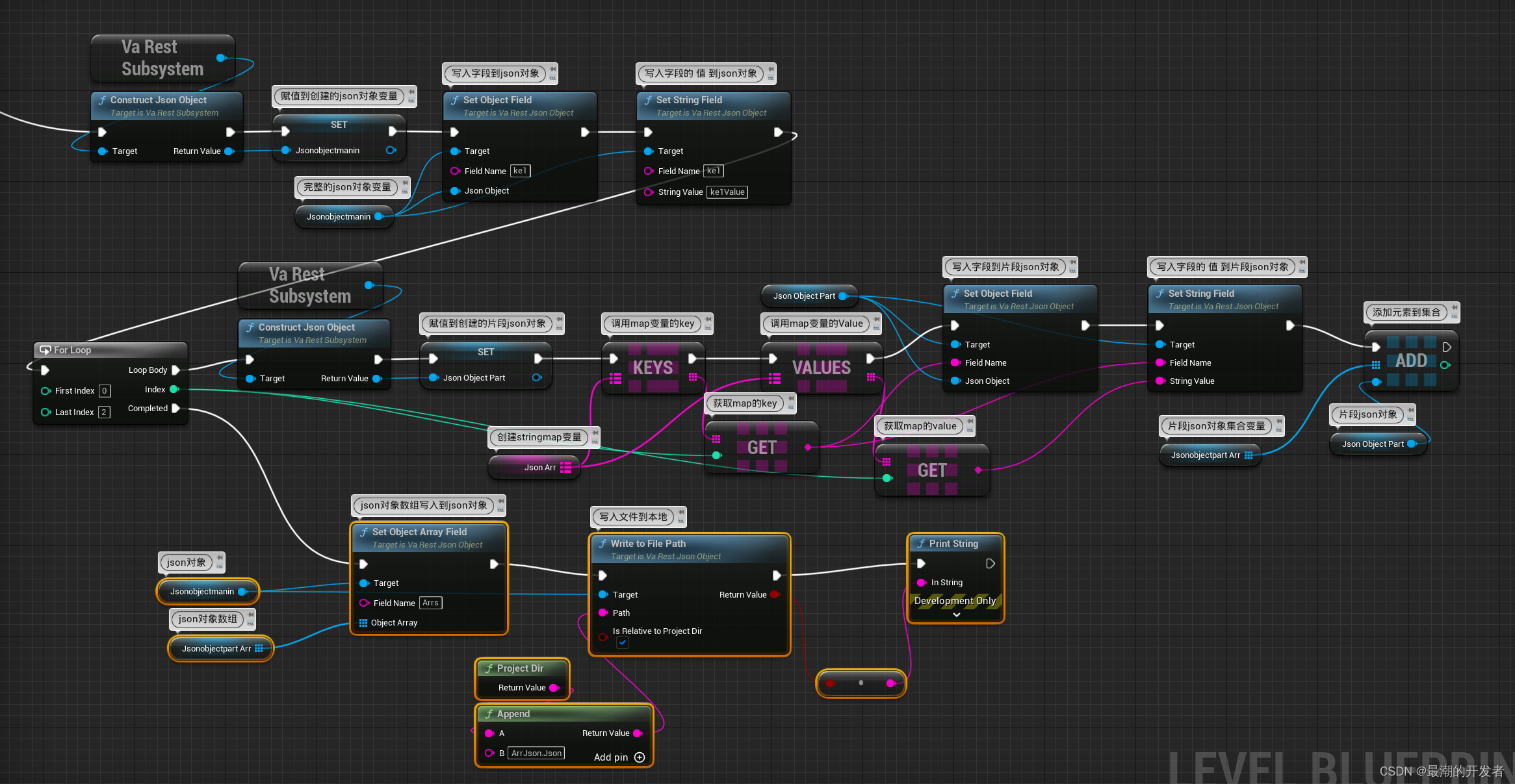
Task: Click the VALUES node array output pin
Action: [871, 377]
